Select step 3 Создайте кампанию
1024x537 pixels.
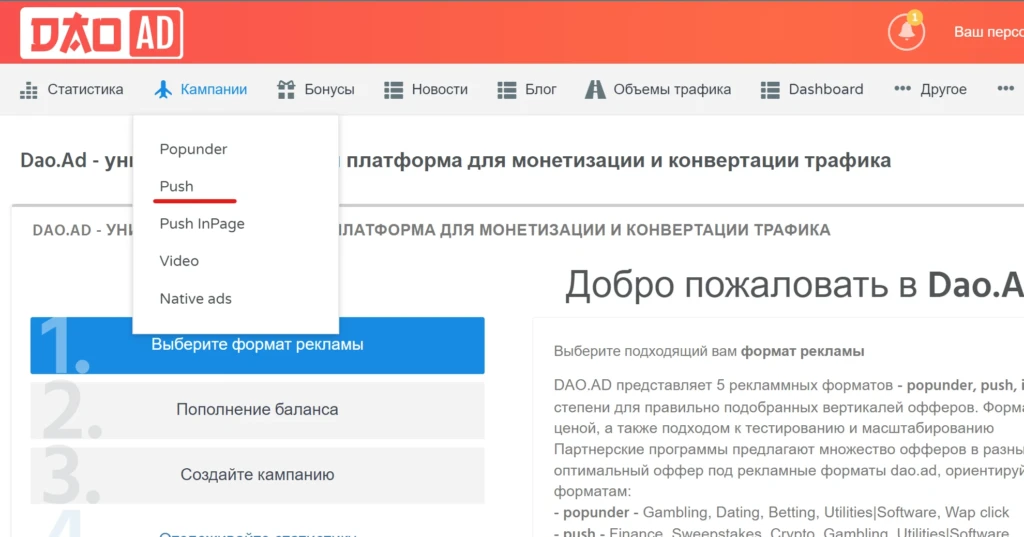[257, 475]
